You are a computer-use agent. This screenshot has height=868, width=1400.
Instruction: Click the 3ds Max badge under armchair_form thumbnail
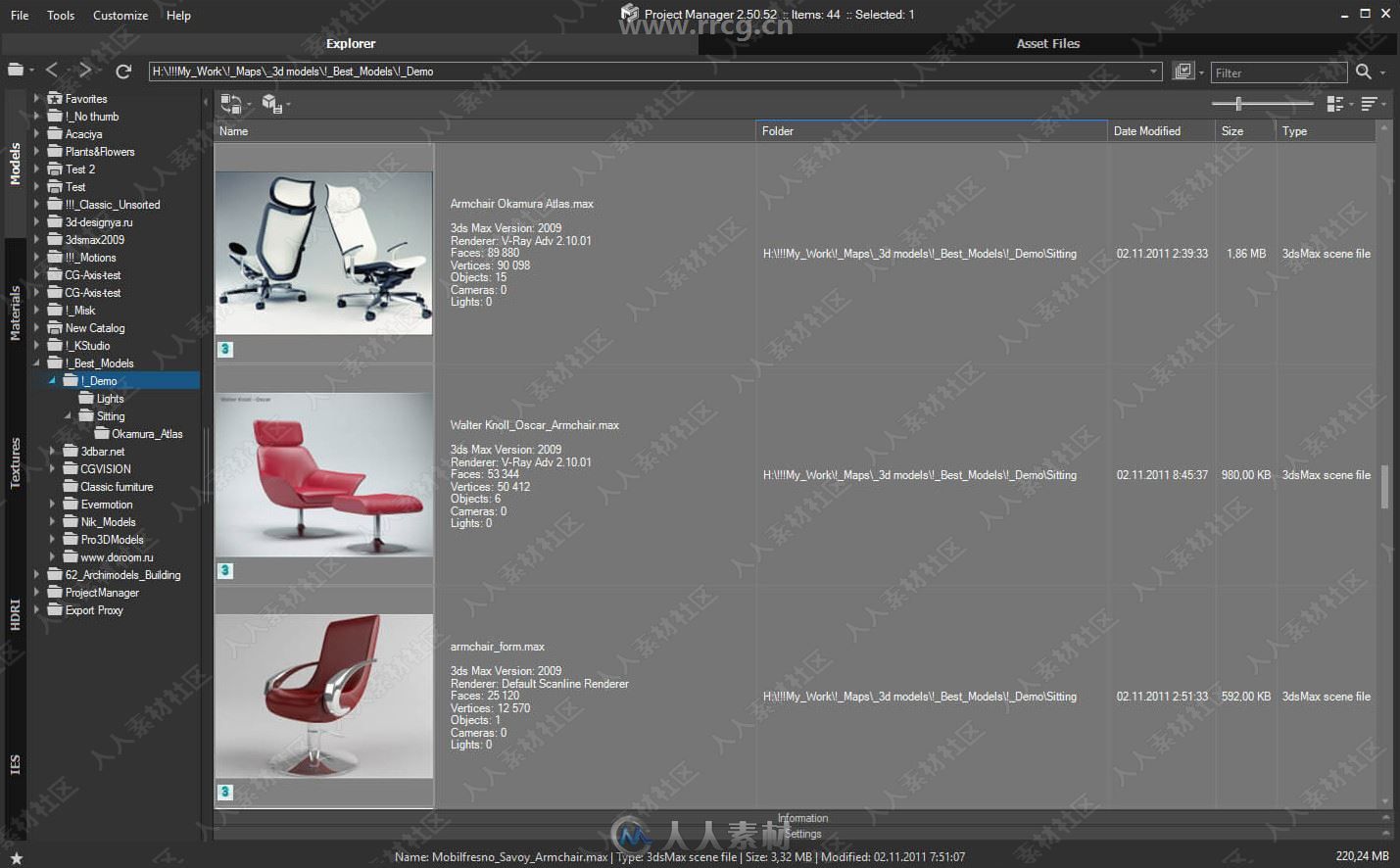click(225, 792)
